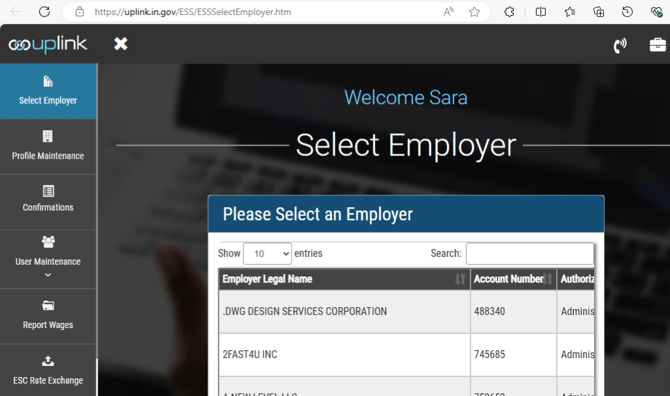Open User Maintenance in sidebar
The width and height of the screenshot is (670, 396).
(48, 259)
